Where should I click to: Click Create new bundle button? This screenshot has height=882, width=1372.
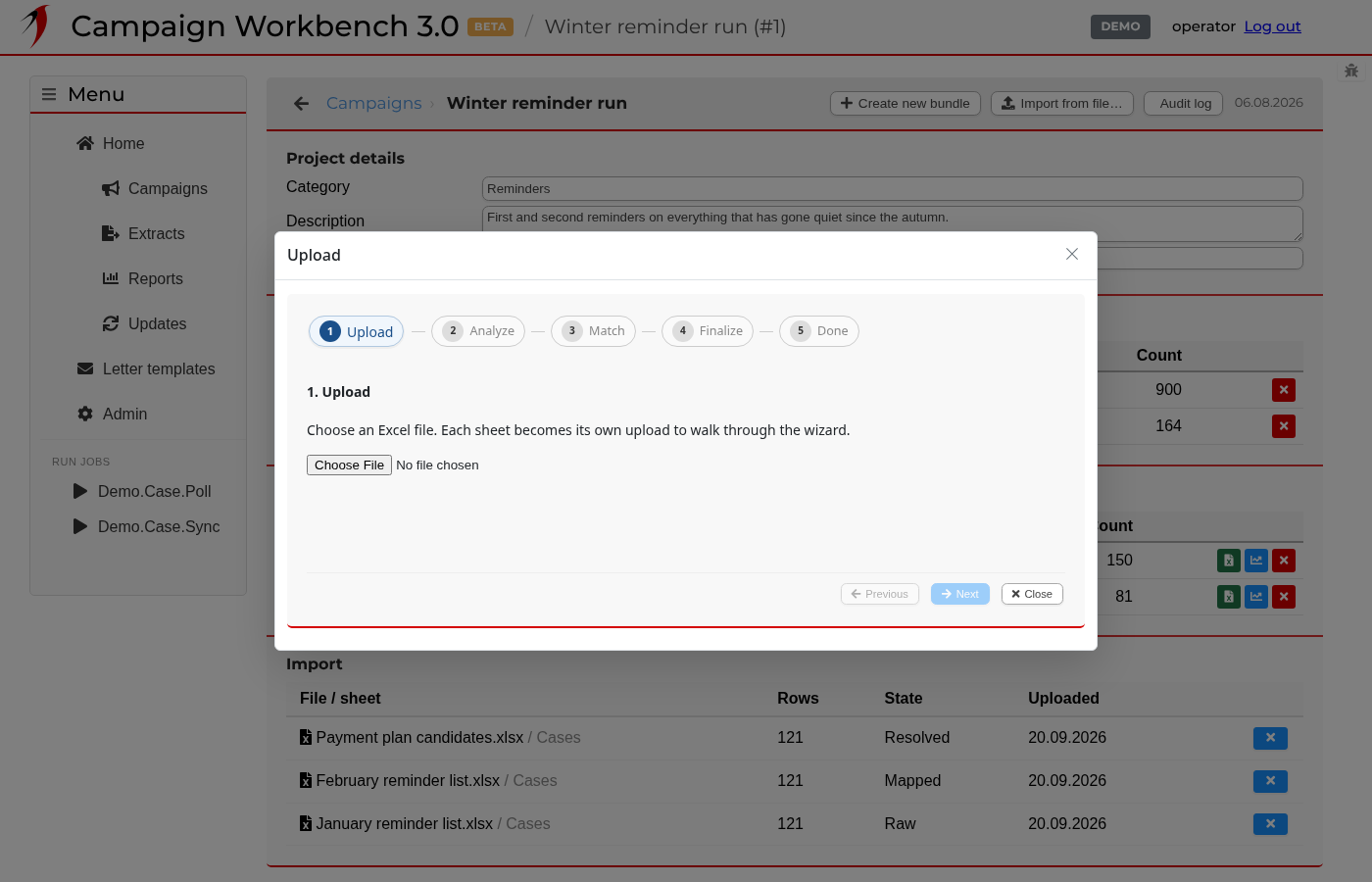[x=906, y=103]
